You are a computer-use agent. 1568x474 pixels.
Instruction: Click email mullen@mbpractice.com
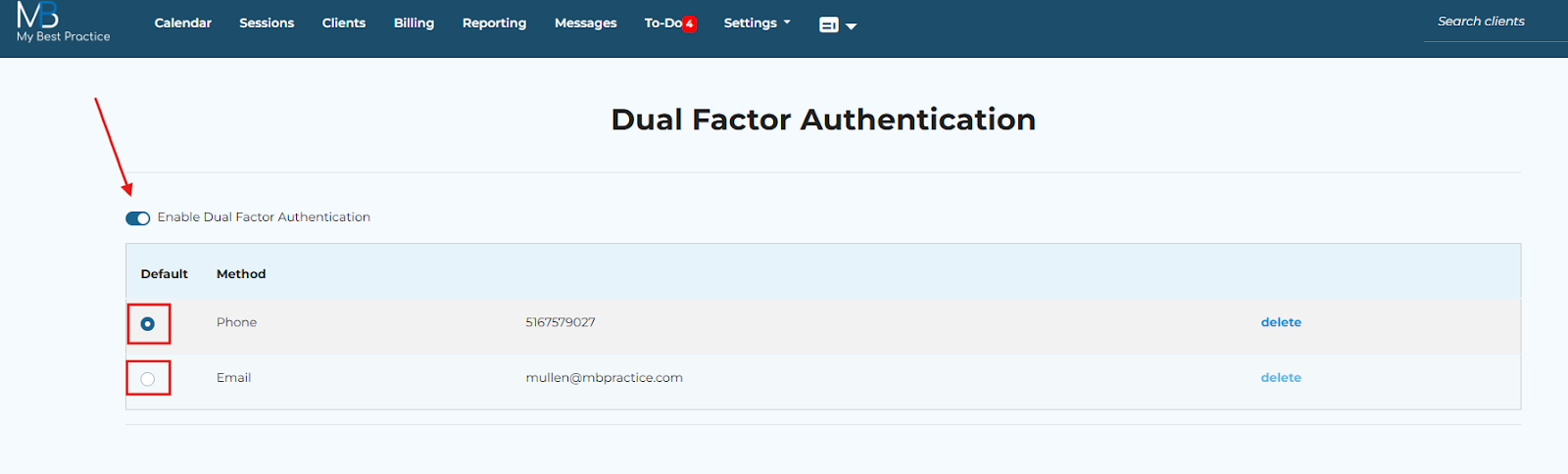pos(604,377)
